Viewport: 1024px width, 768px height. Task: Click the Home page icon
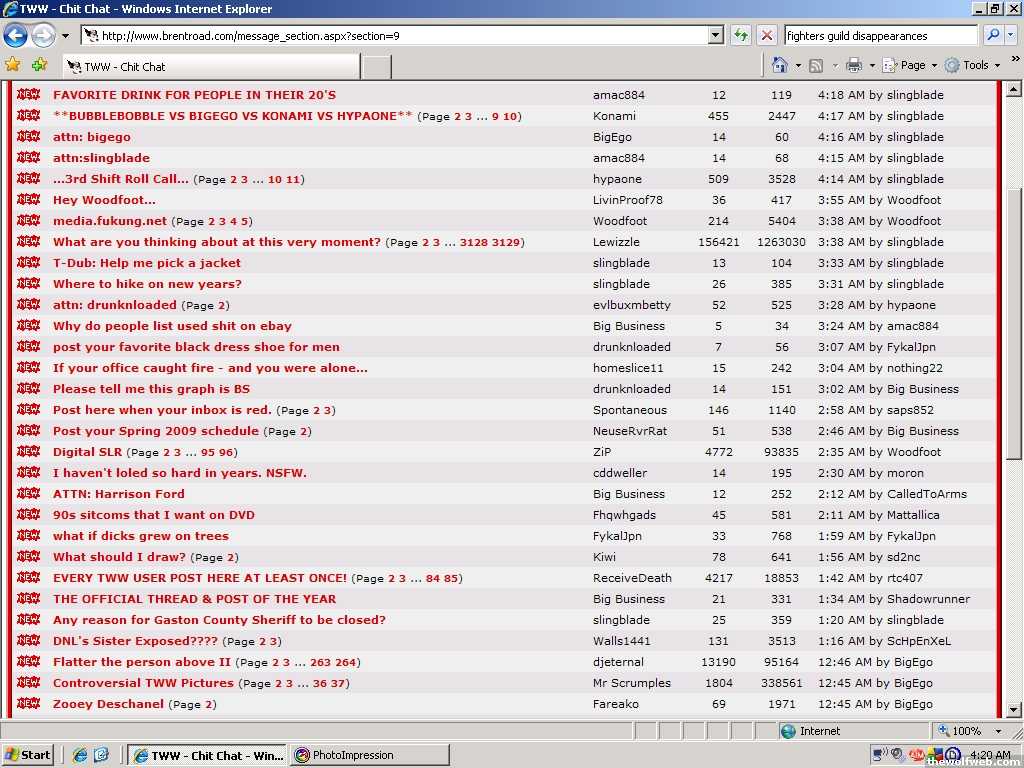pyautogui.click(x=780, y=65)
